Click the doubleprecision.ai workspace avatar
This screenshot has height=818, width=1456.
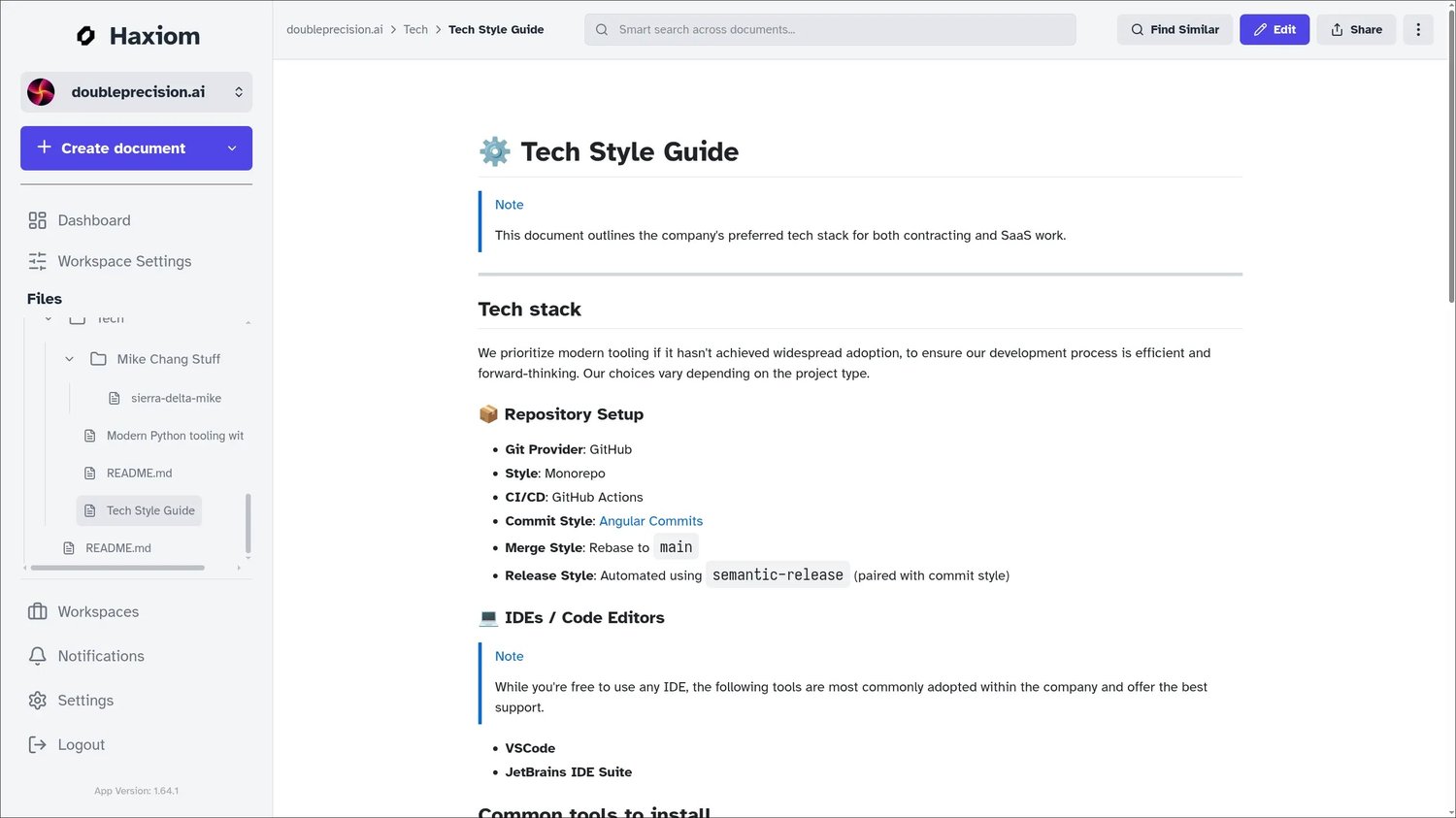click(41, 92)
